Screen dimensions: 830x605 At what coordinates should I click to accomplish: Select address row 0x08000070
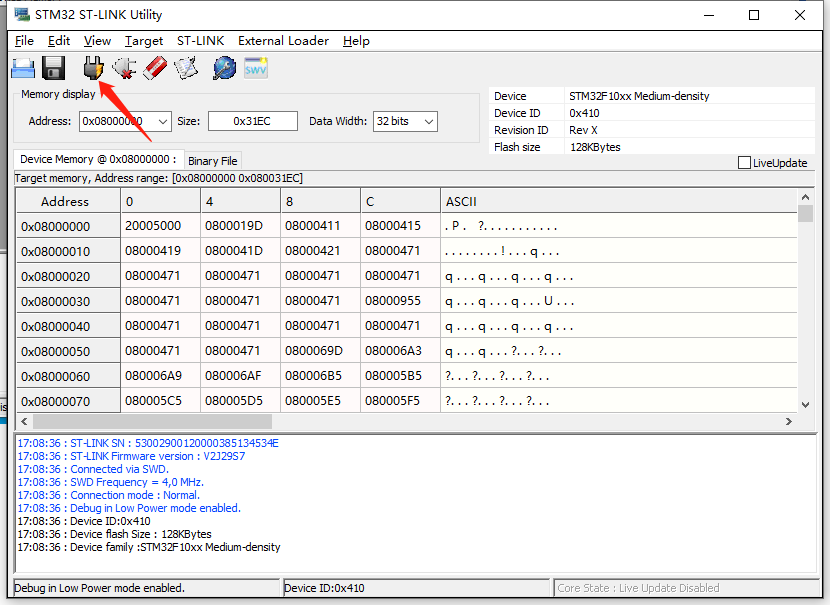(68, 401)
